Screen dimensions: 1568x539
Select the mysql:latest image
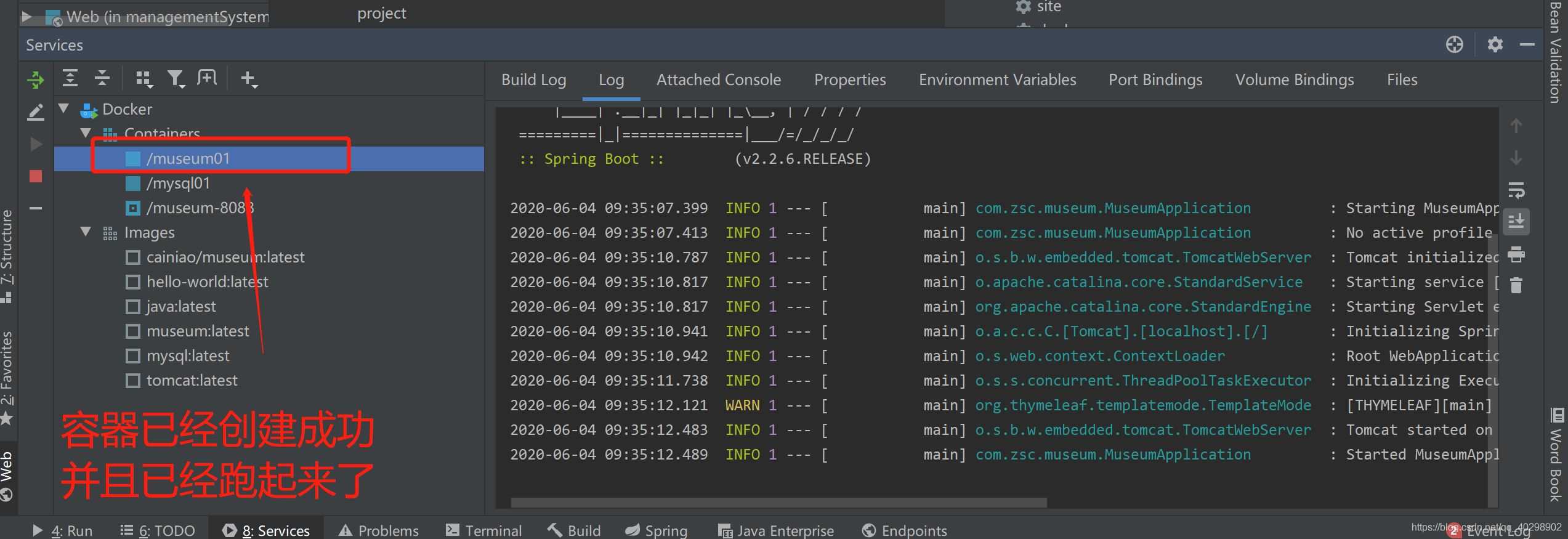[188, 356]
